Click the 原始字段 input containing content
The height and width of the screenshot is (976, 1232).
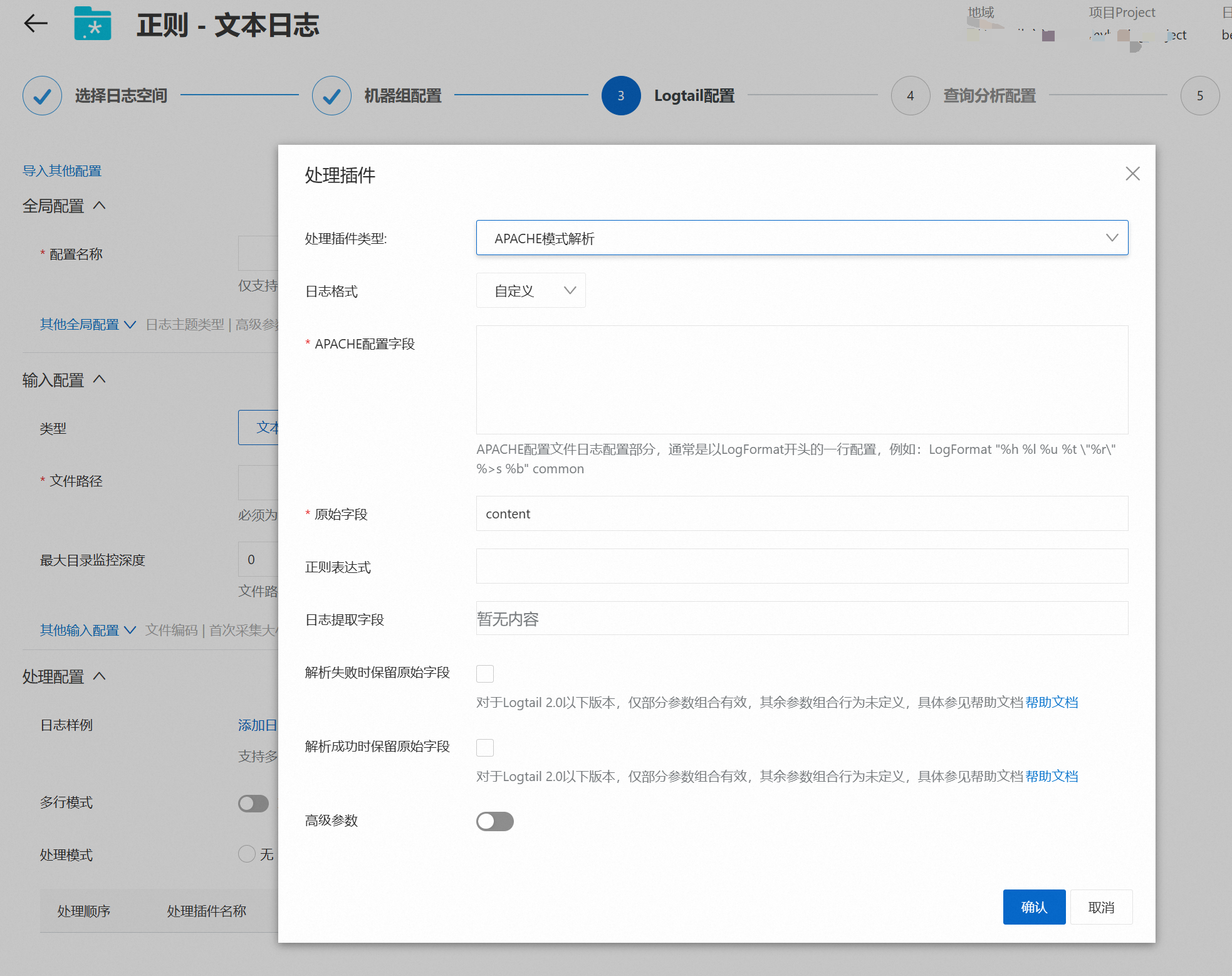tap(802, 513)
